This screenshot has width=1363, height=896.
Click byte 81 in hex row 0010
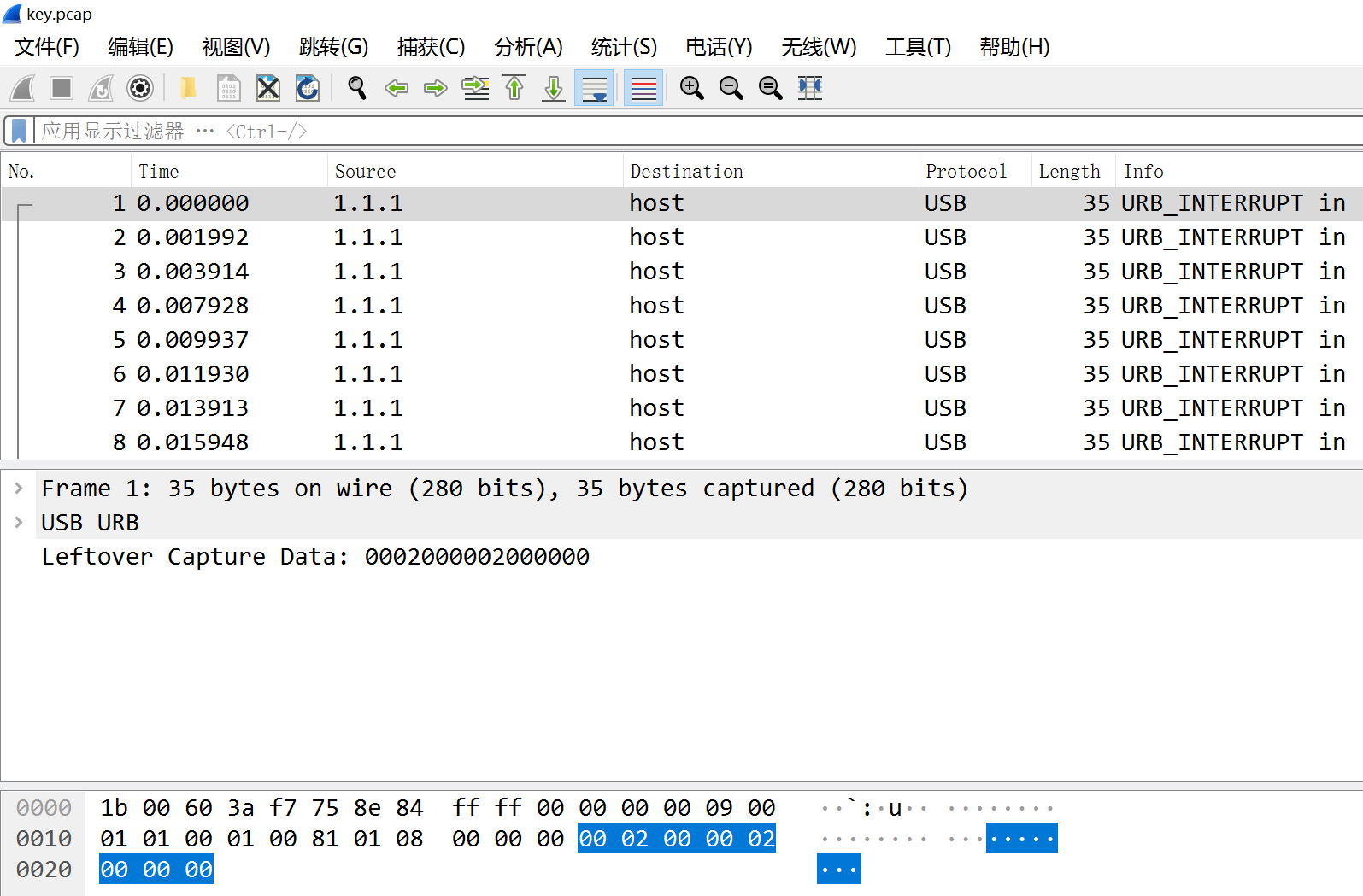[325, 839]
